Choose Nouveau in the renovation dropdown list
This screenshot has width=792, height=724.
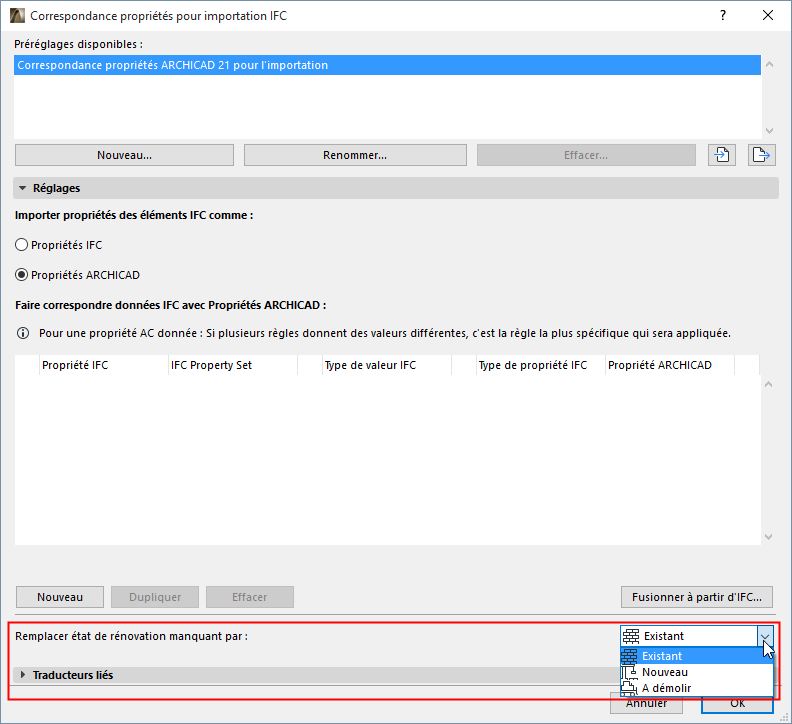pyautogui.click(x=697, y=672)
